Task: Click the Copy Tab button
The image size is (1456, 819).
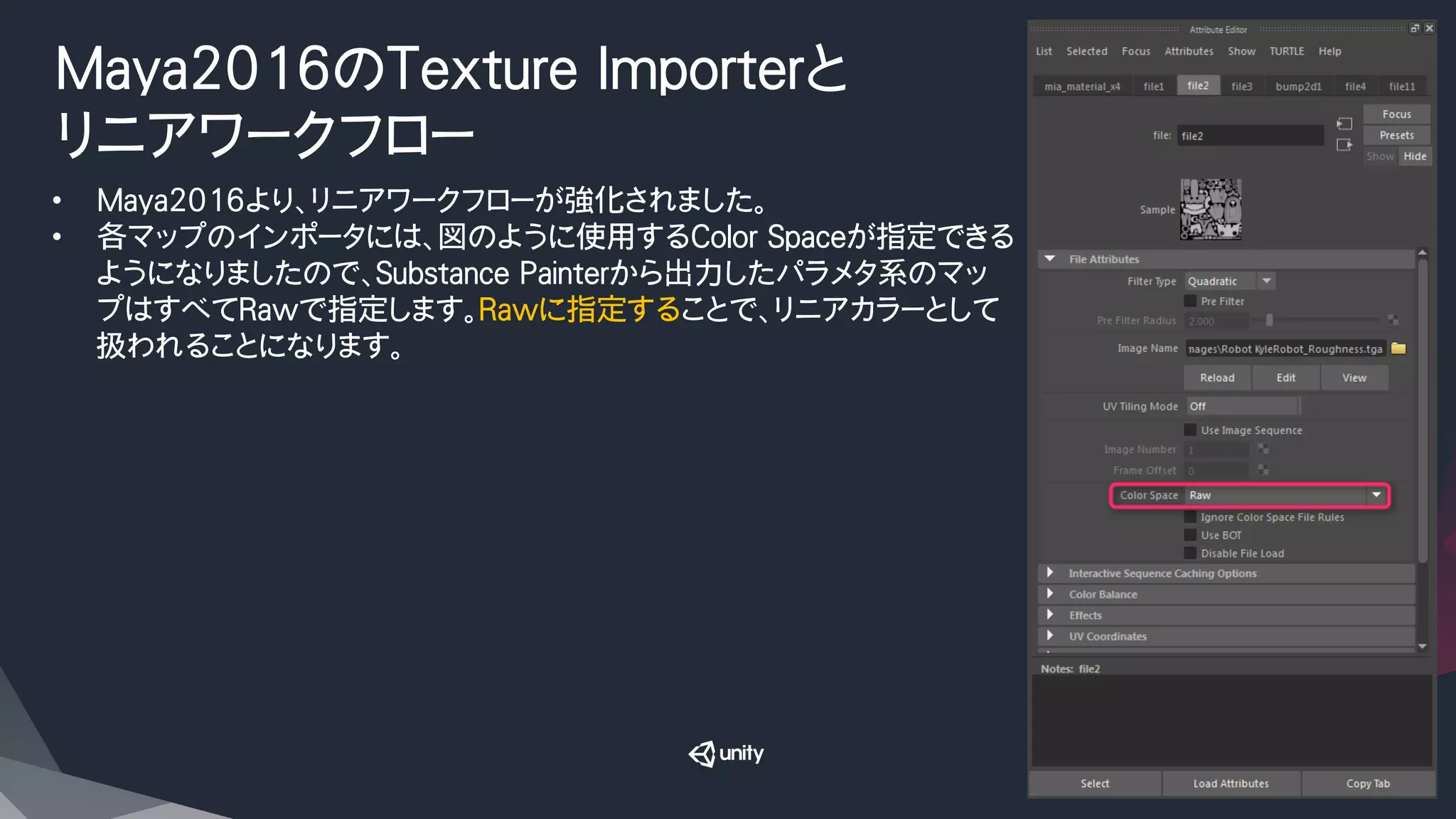Action: (x=1368, y=783)
